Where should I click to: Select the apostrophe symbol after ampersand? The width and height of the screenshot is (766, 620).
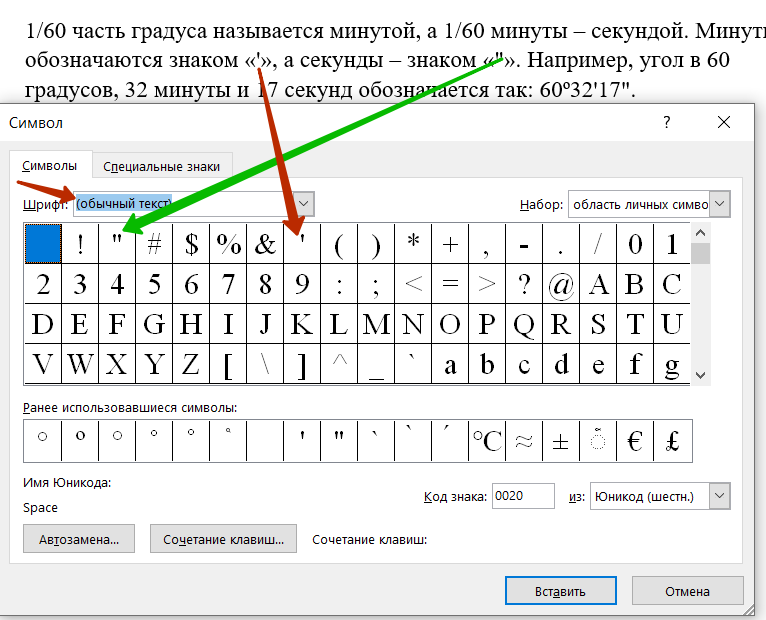point(302,243)
